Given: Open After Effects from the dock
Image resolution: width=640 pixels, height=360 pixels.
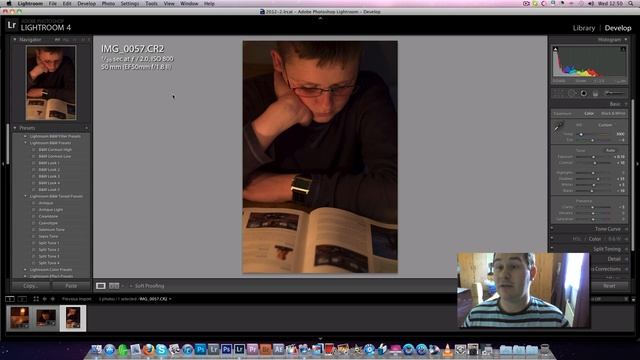Looking at the screenshot, I should click(278, 349).
